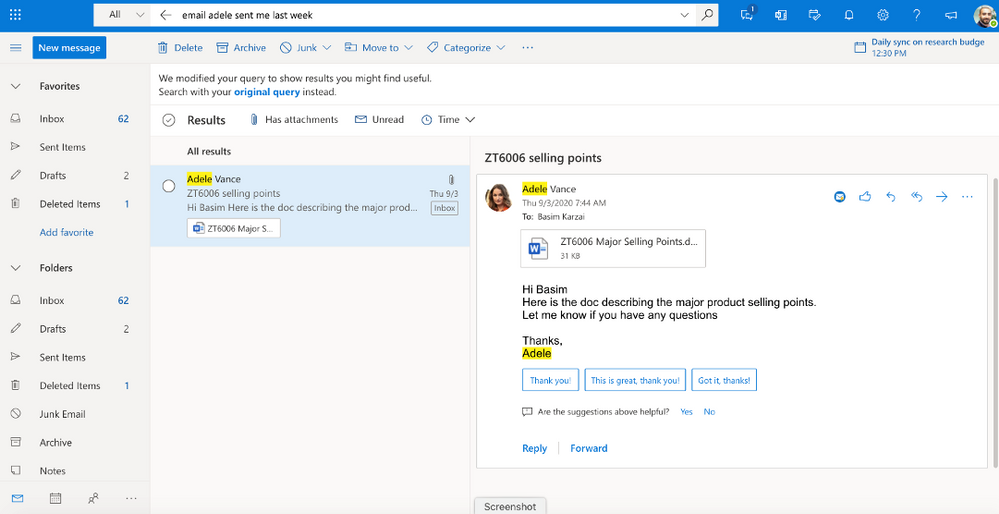Open the Help question mark
Screen dimensions: 999x514
tap(916, 15)
